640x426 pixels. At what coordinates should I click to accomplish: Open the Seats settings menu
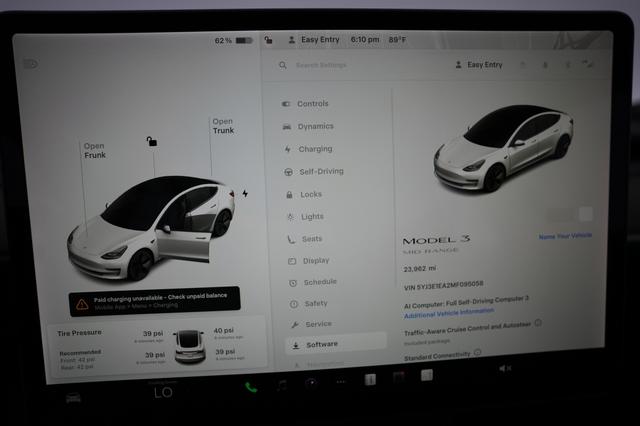click(x=305, y=239)
